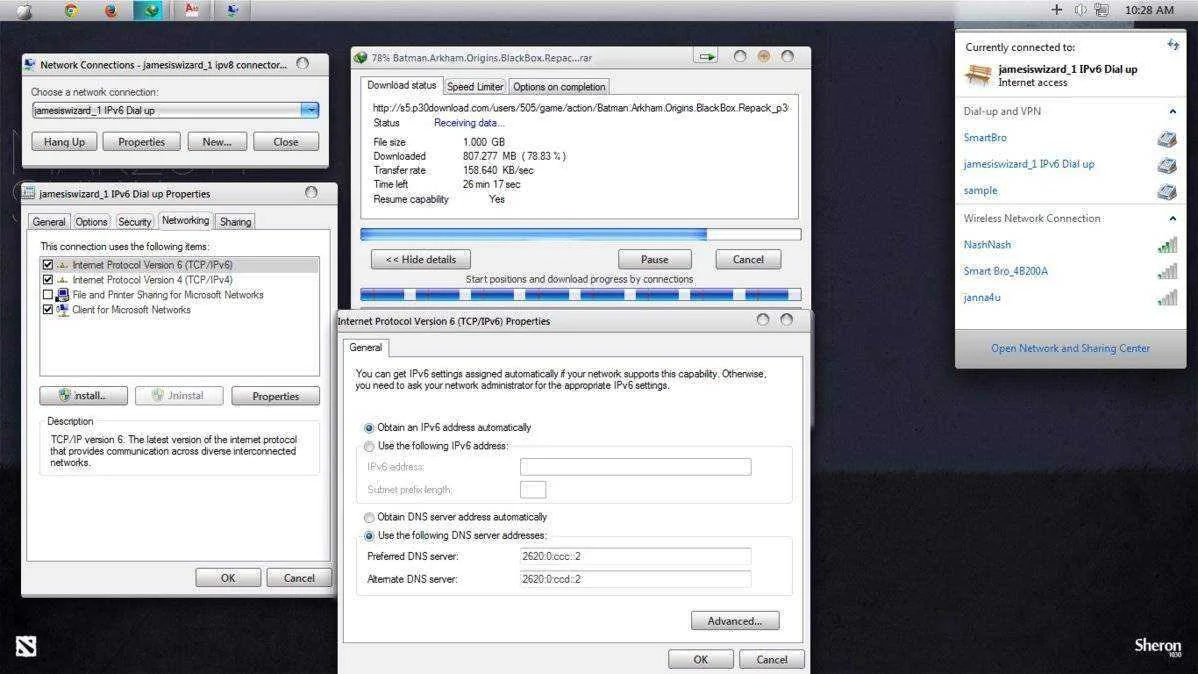Collapse the Wireless Network Connection section
This screenshot has width=1198, height=674.
pyautogui.click(x=1172, y=219)
